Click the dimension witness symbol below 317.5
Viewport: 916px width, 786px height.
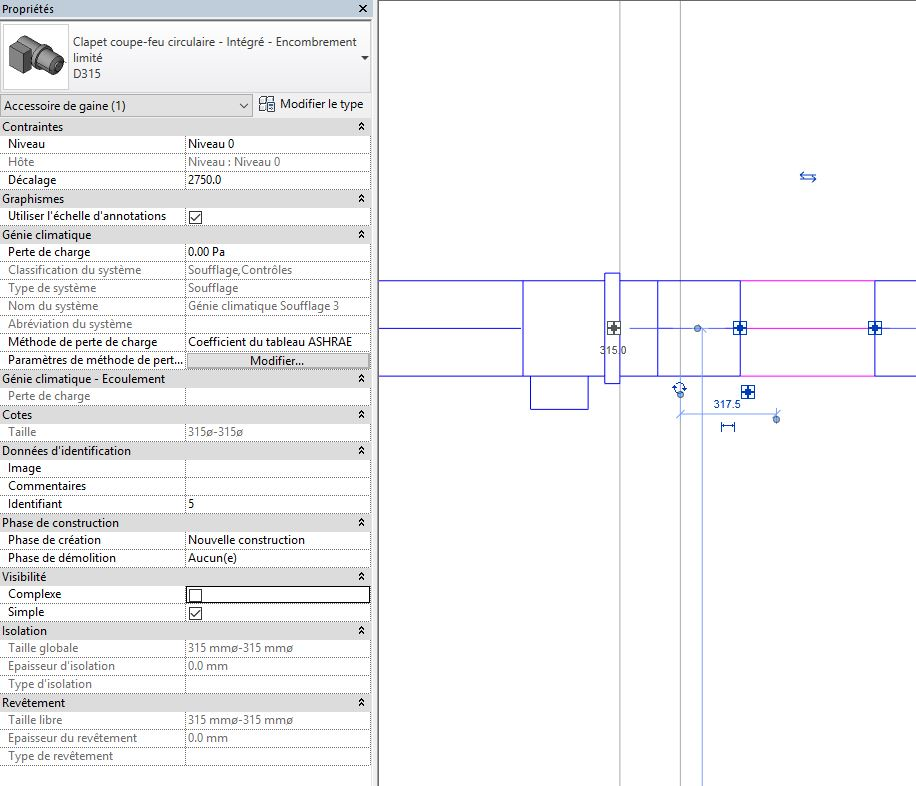[728, 427]
